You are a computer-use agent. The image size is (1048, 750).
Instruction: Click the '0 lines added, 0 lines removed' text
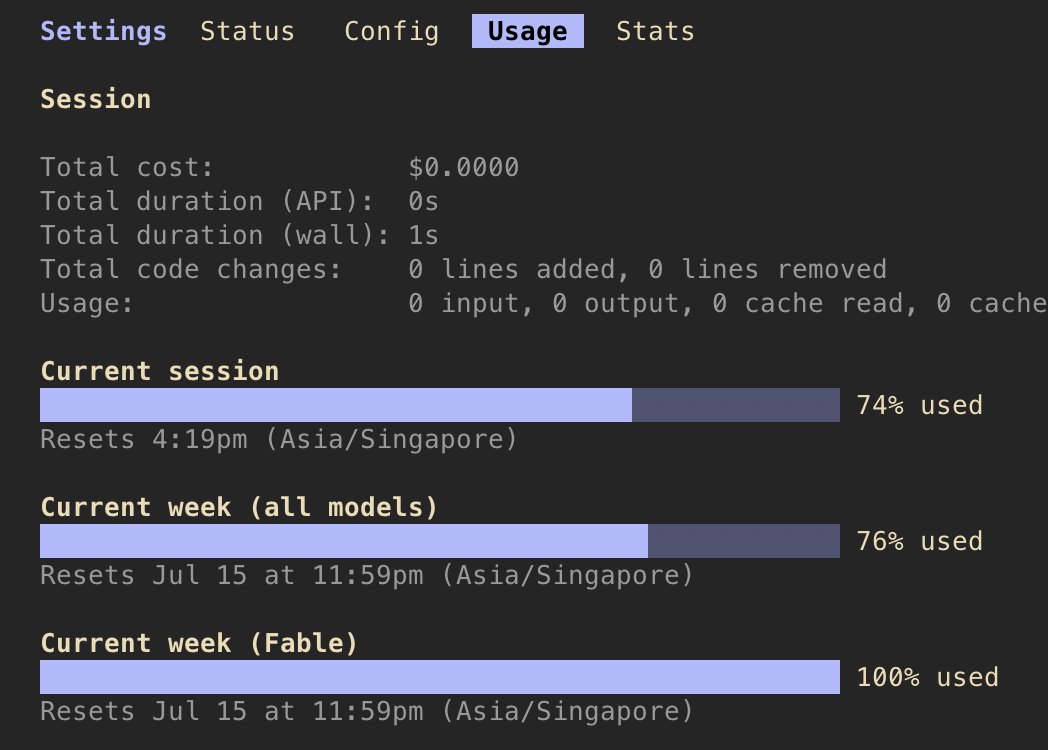click(x=648, y=269)
